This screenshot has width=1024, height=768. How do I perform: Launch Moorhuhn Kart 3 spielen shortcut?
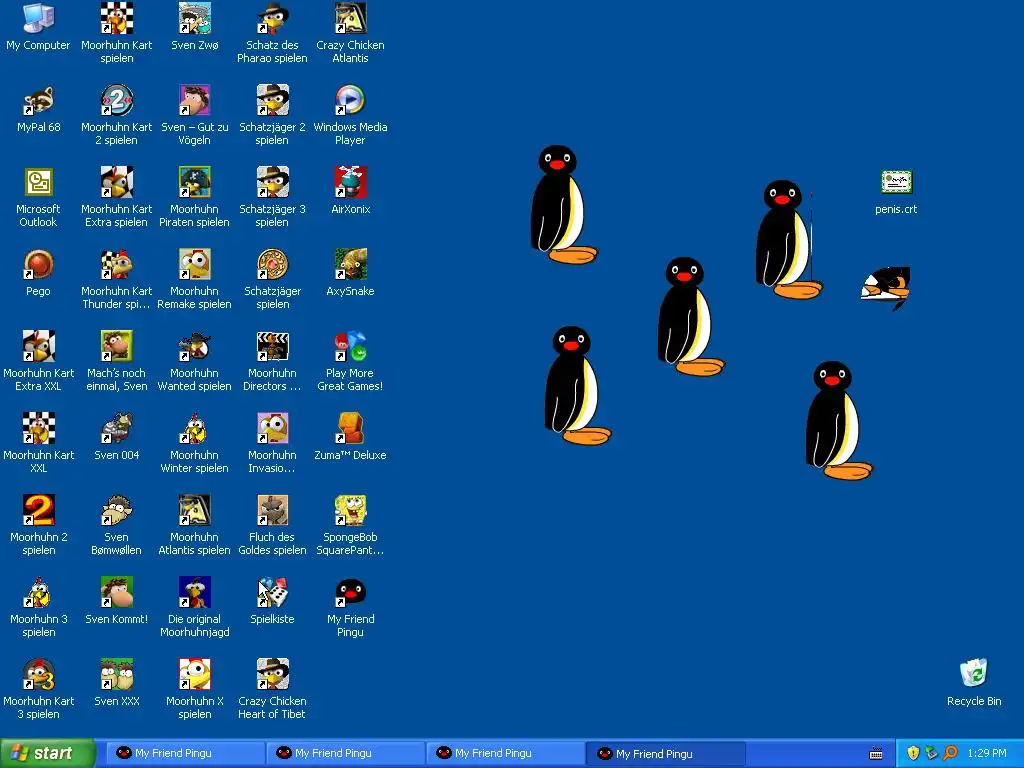click(x=39, y=674)
